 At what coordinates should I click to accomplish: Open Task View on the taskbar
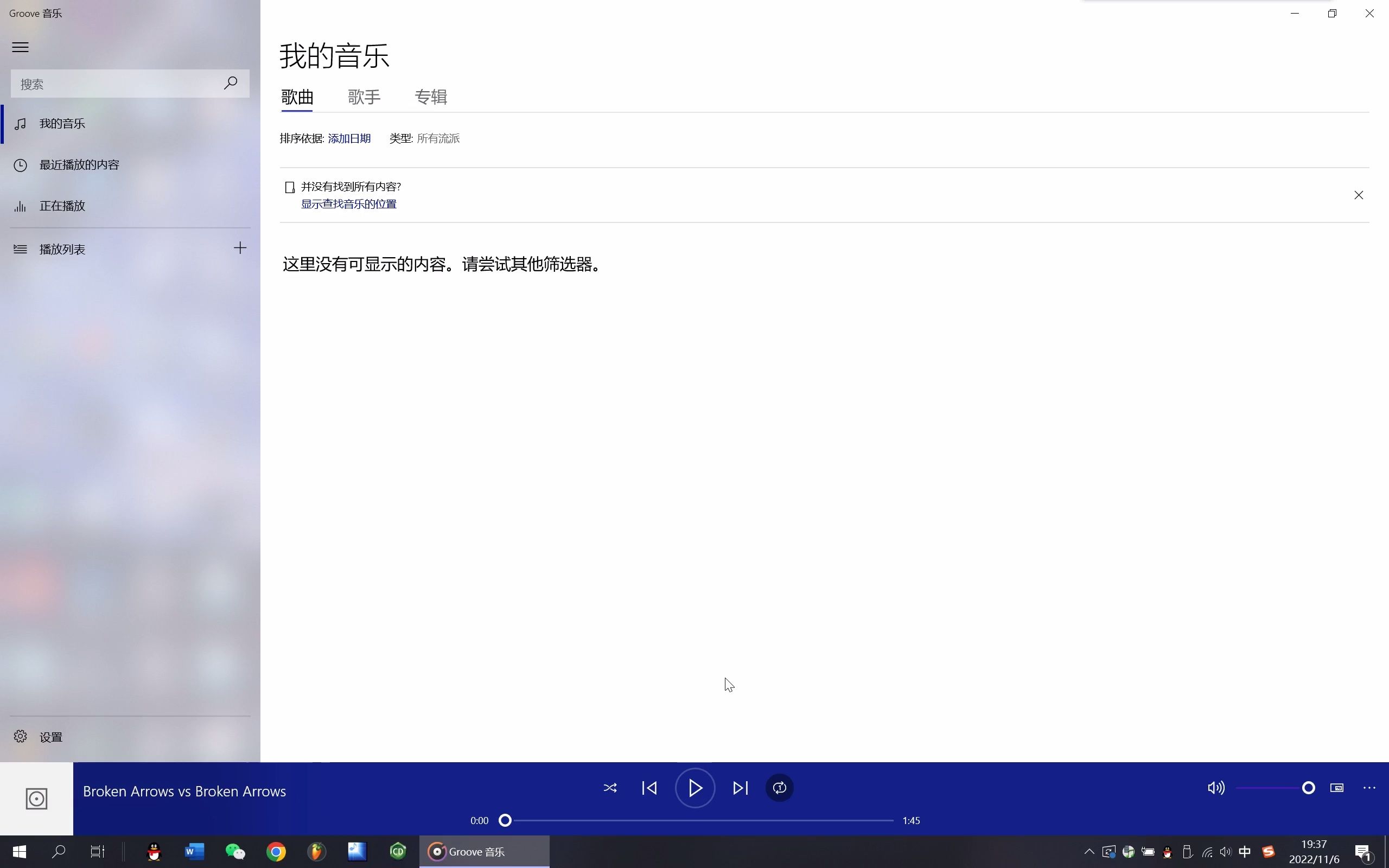click(x=98, y=851)
